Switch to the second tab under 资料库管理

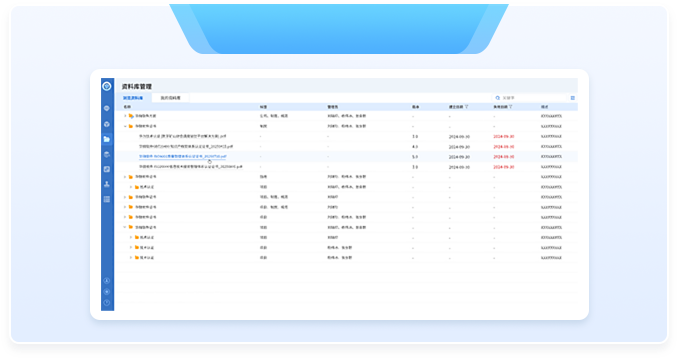(171, 98)
